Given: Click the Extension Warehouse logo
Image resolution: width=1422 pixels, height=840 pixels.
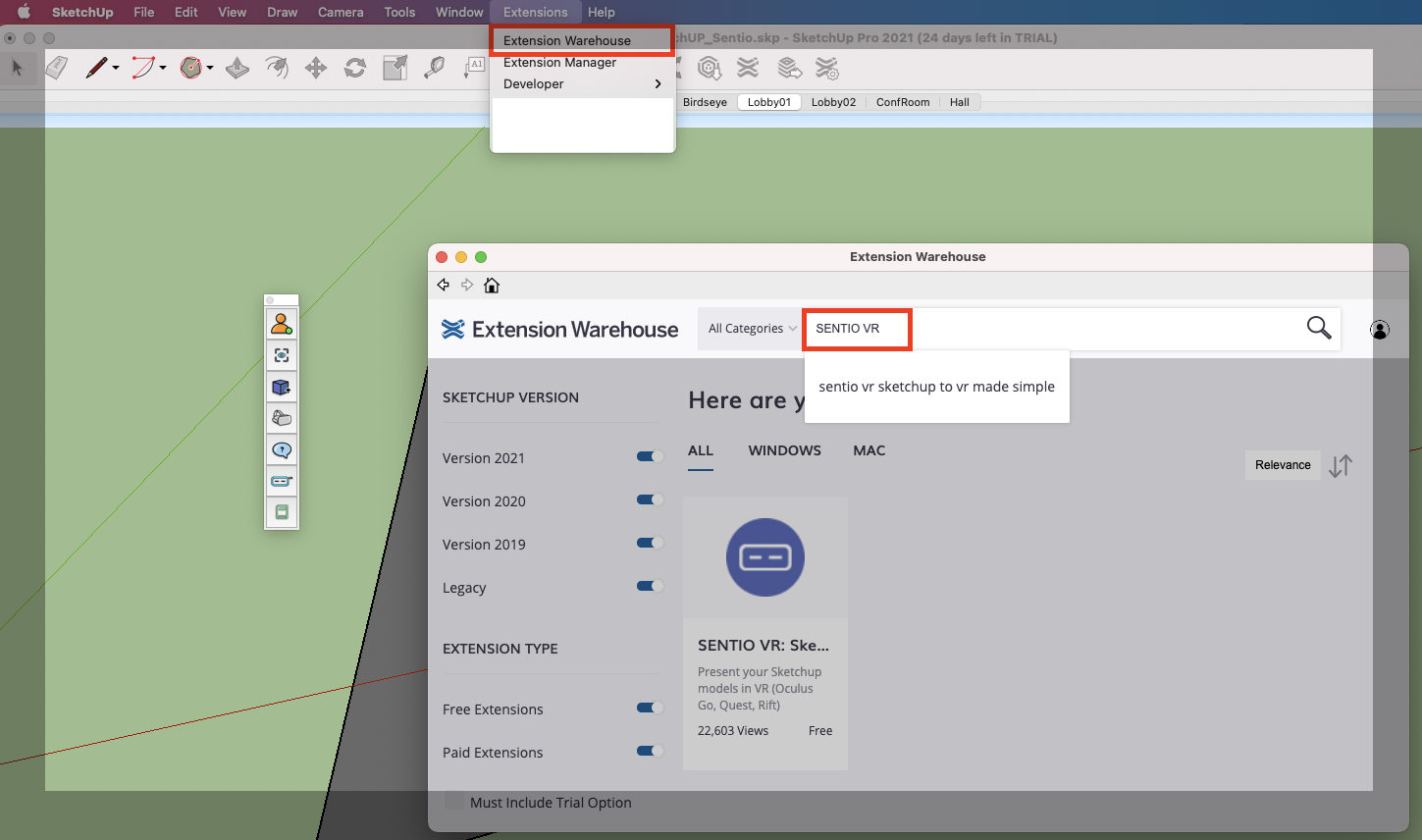Looking at the screenshot, I should pos(559,330).
